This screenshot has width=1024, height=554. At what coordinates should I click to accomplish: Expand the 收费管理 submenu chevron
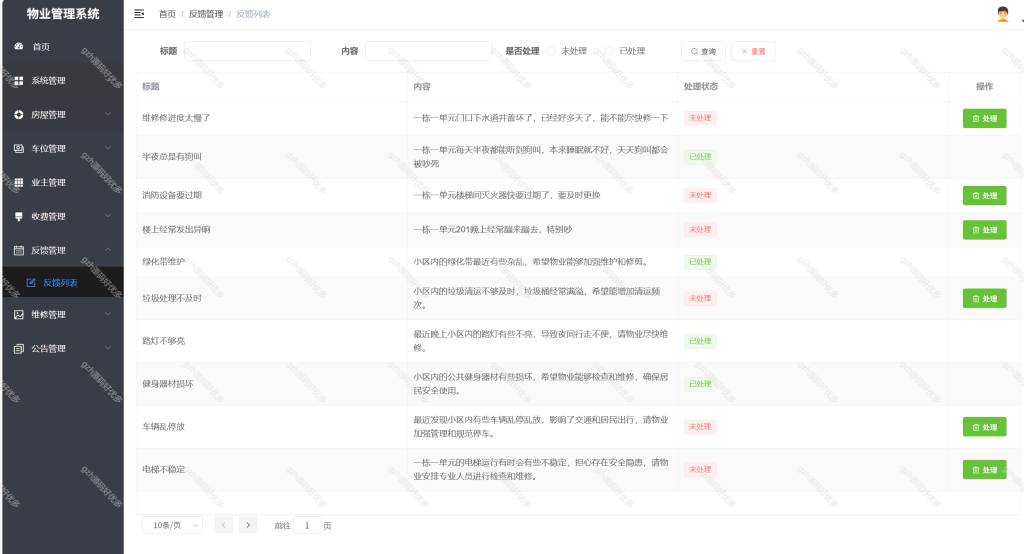coord(108,216)
